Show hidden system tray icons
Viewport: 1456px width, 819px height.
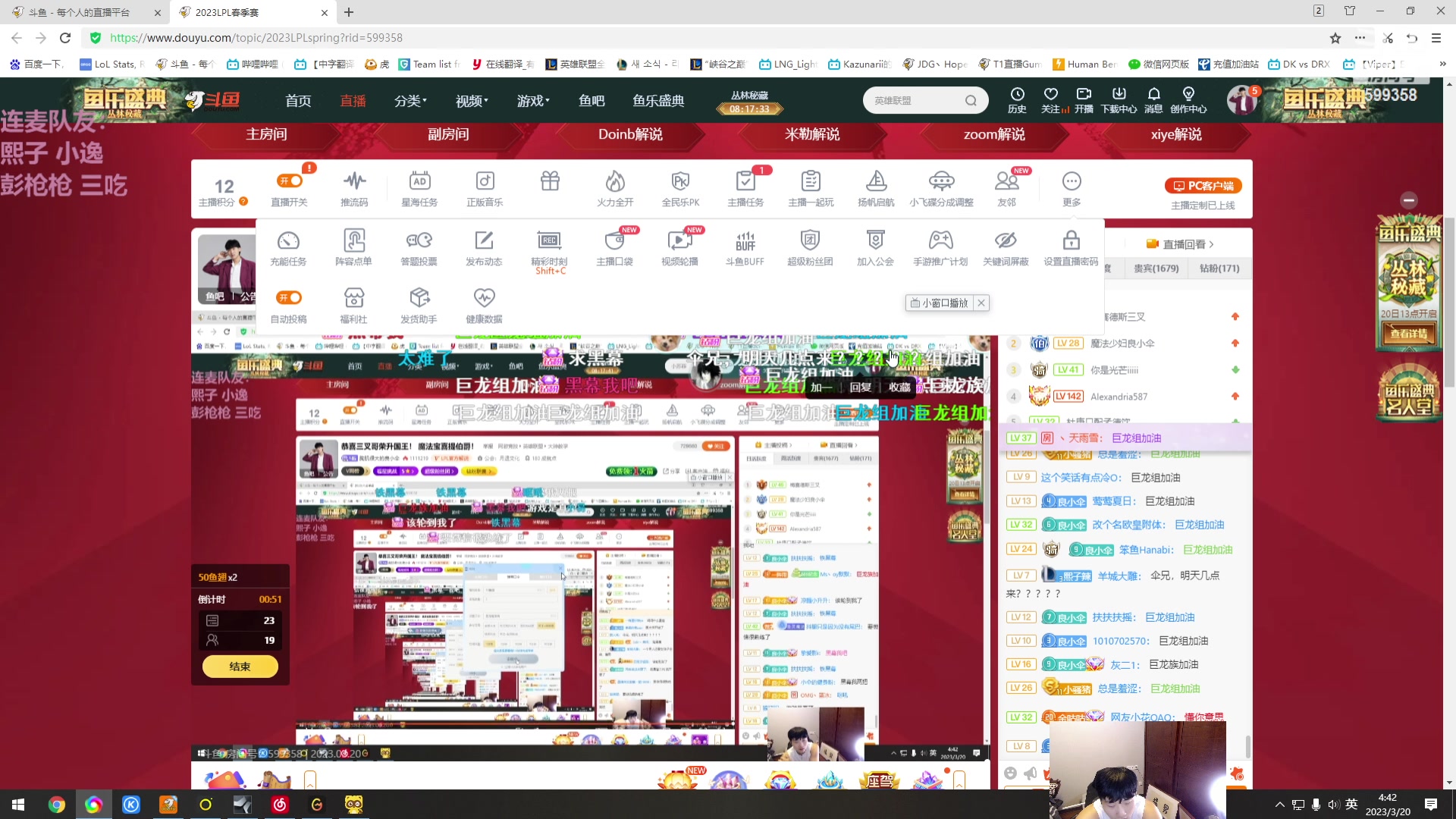click(x=1280, y=805)
